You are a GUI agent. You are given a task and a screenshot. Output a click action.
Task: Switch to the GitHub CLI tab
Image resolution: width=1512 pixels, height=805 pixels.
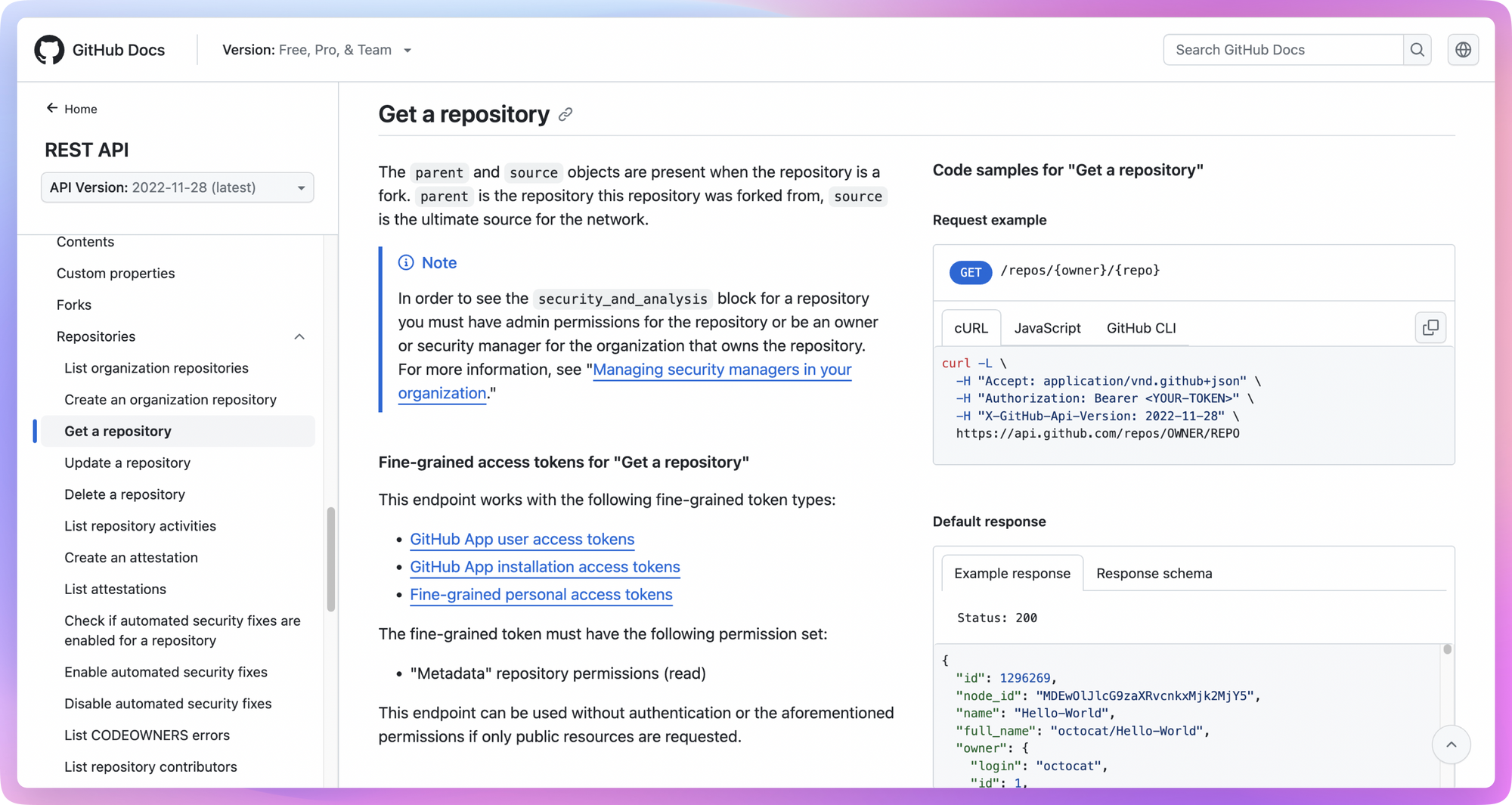point(1141,328)
